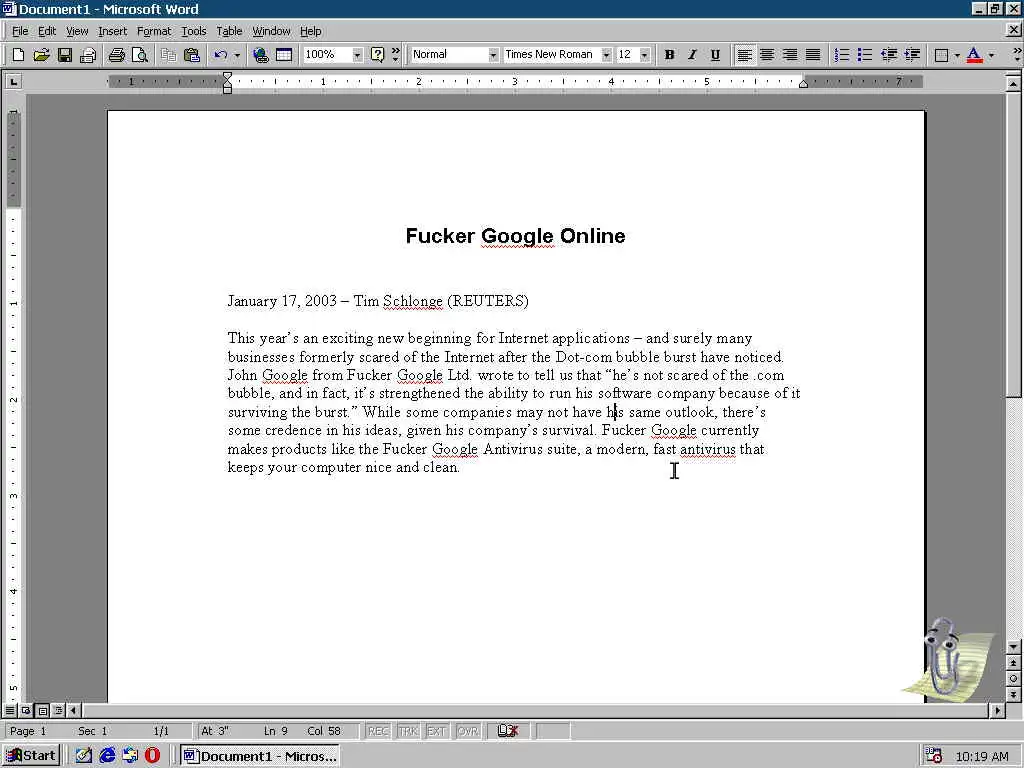This screenshot has width=1024, height=768.
Task: Apply the Outside Border button
Action: point(941,55)
